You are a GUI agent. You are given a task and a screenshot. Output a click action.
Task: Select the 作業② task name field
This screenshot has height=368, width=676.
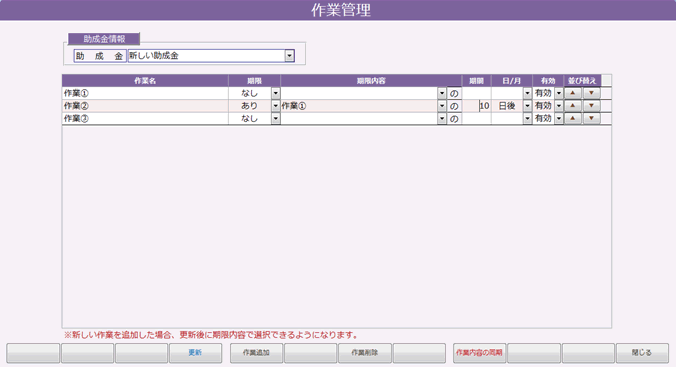coord(145,106)
